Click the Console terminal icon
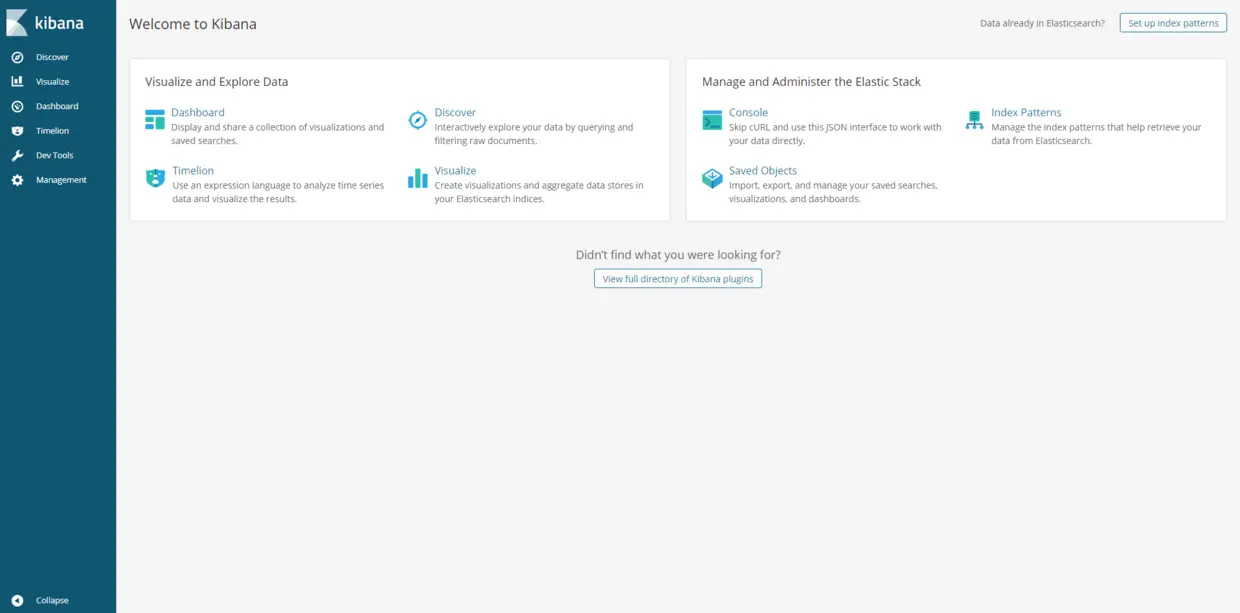Screen dimensions: 1240x613 (x=712, y=120)
